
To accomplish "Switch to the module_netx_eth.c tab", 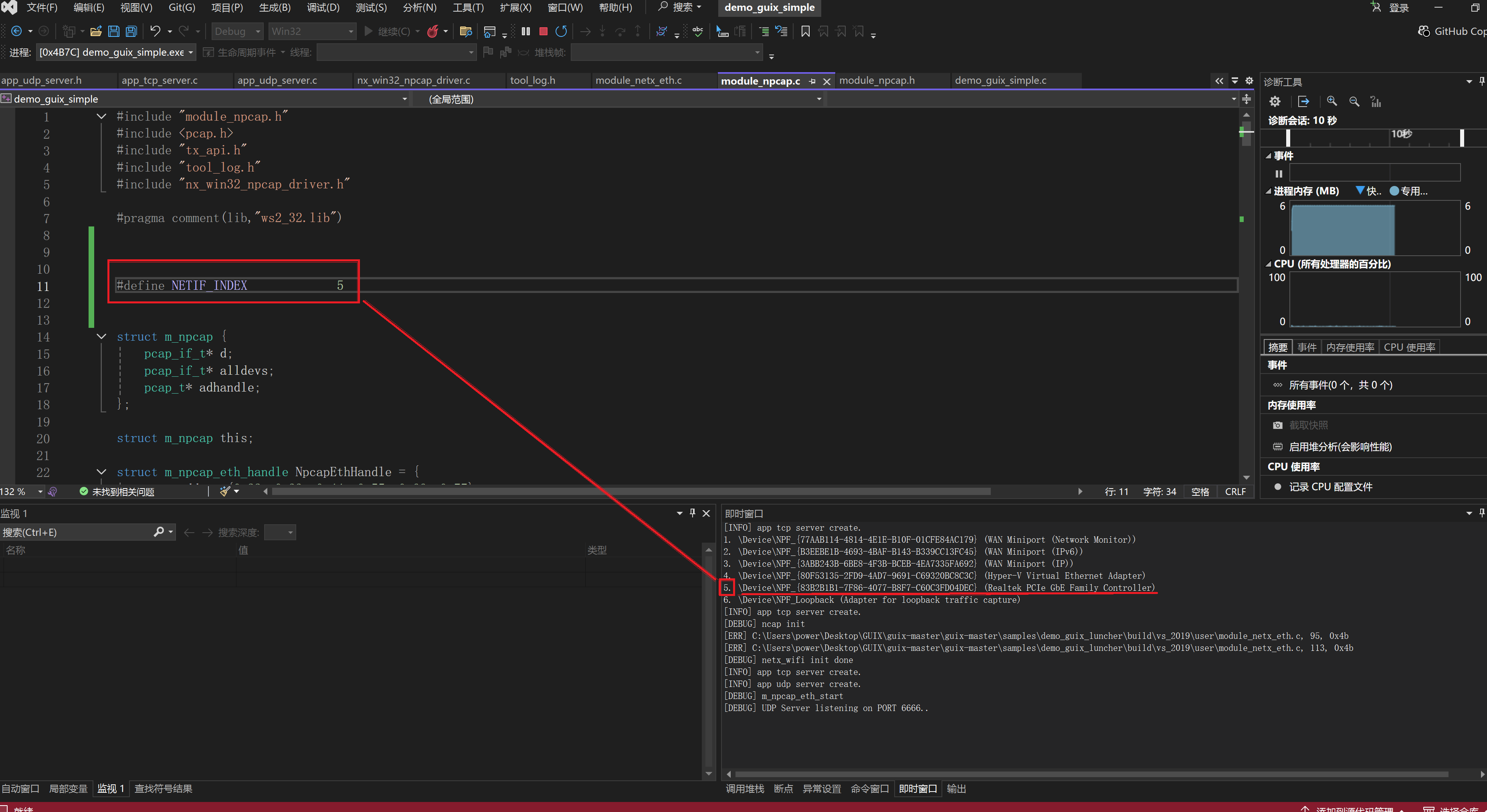I will 638,80.
